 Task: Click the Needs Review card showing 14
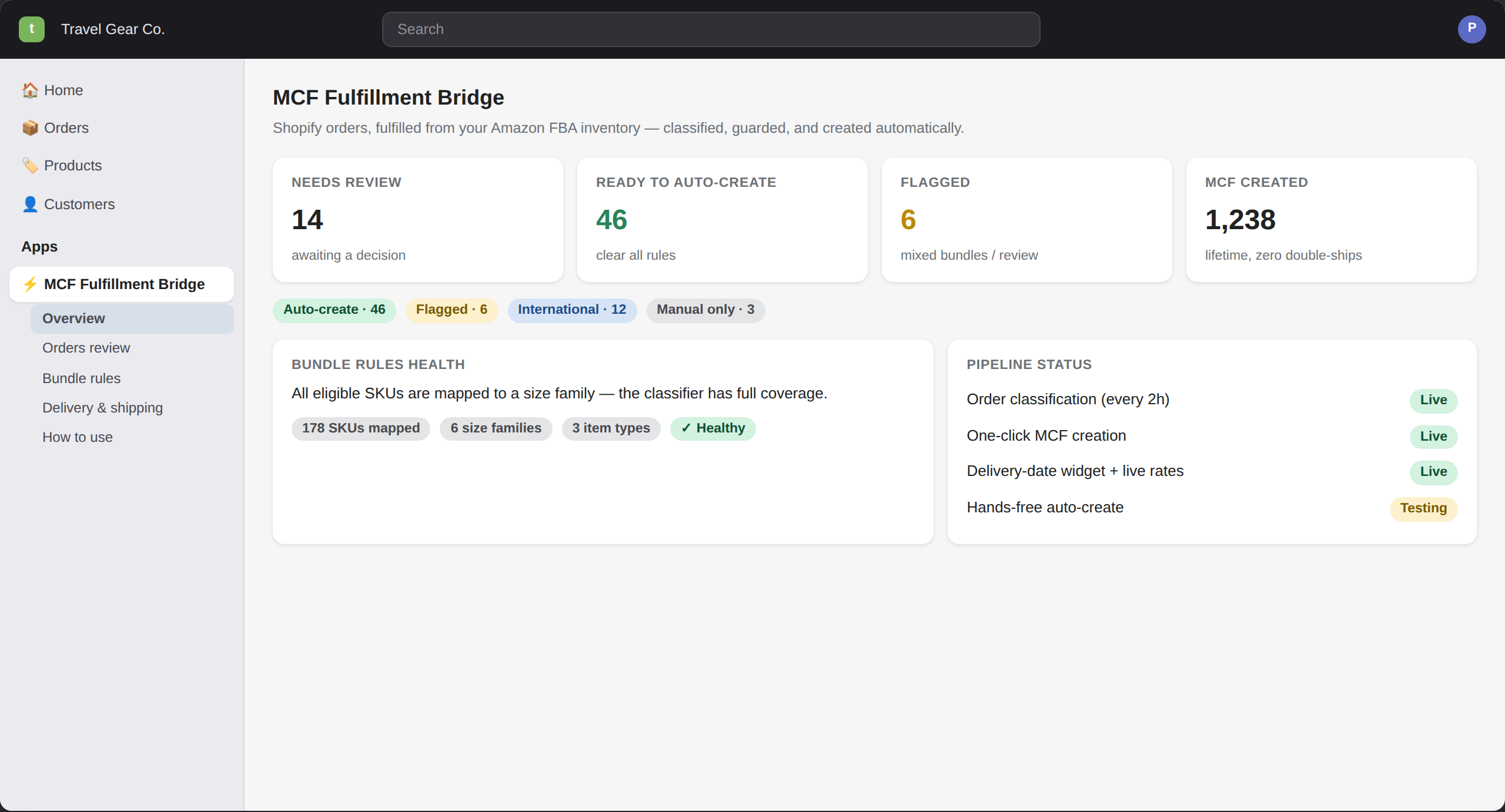pos(418,220)
